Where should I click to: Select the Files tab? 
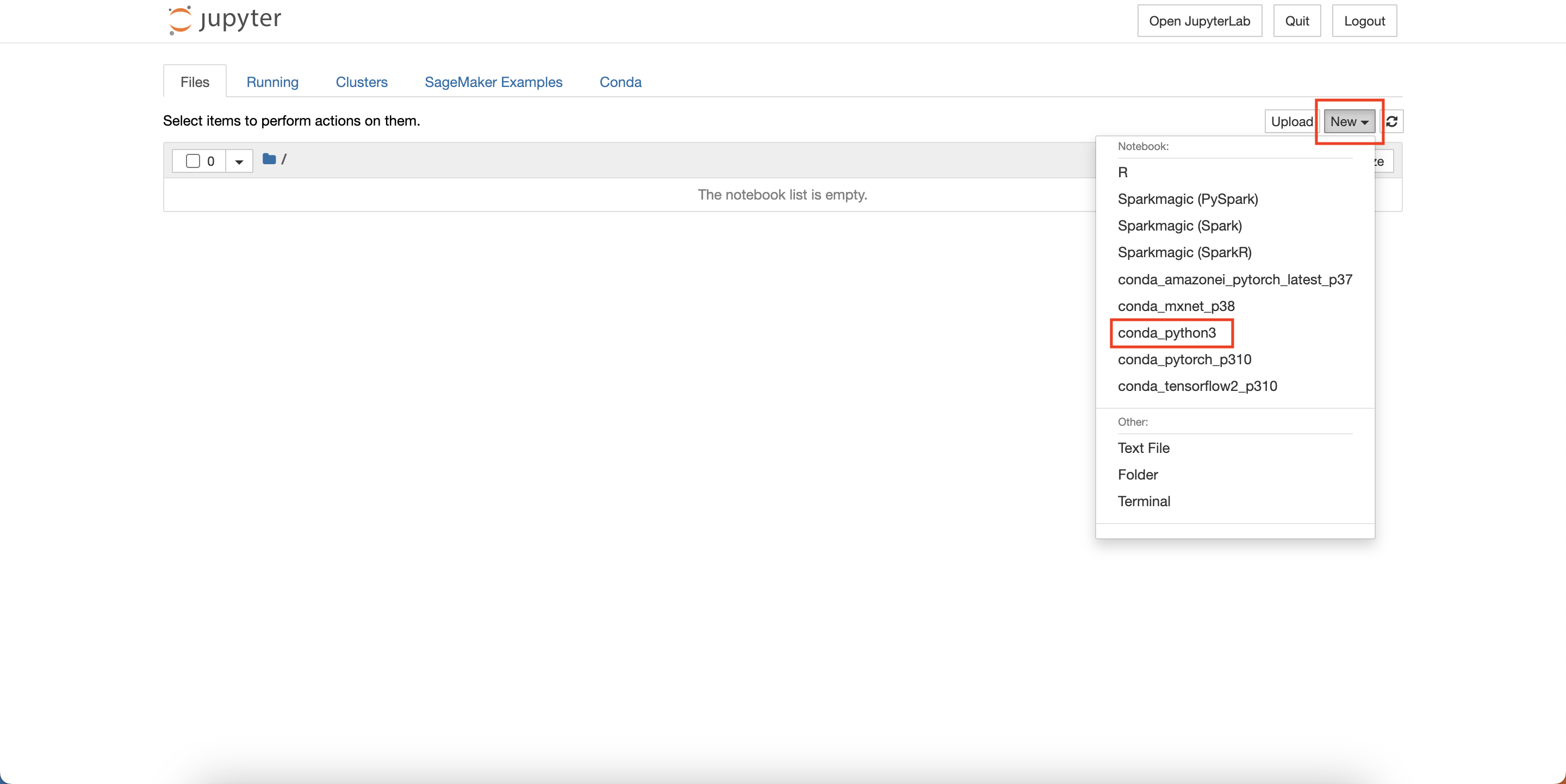pos(195,82)
